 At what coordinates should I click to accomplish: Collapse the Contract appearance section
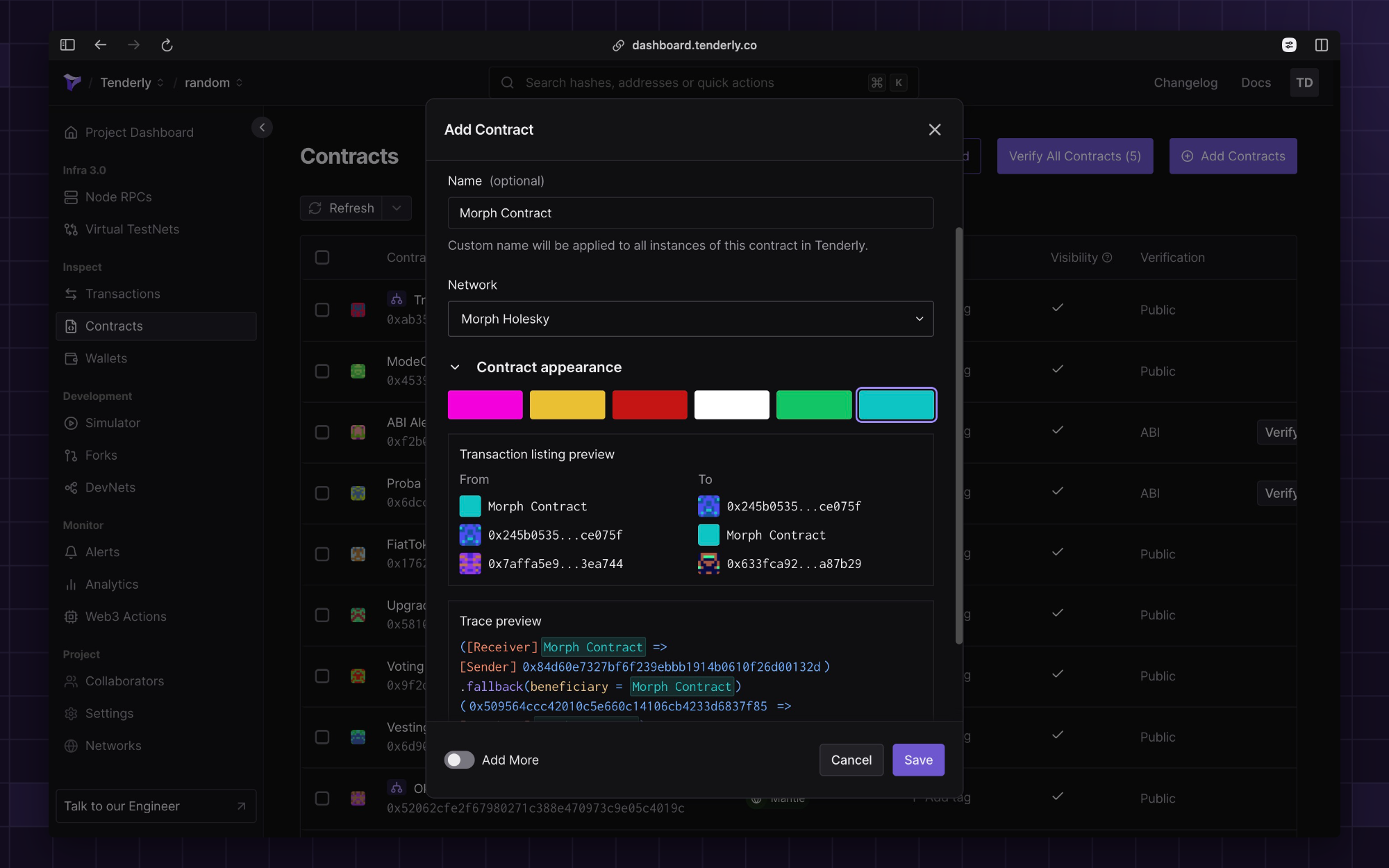(456, 367)
